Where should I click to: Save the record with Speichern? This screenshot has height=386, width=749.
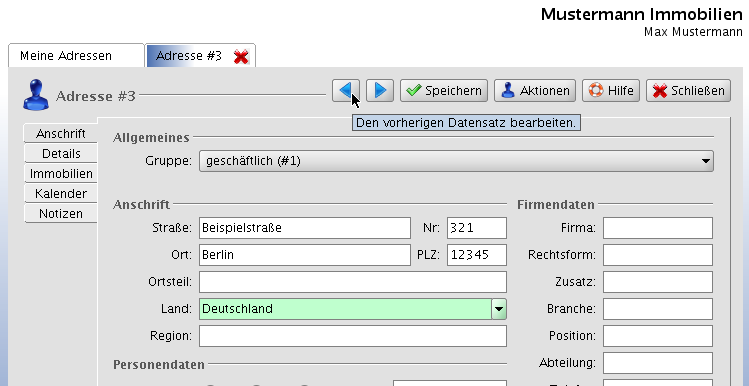click(444, 90)
